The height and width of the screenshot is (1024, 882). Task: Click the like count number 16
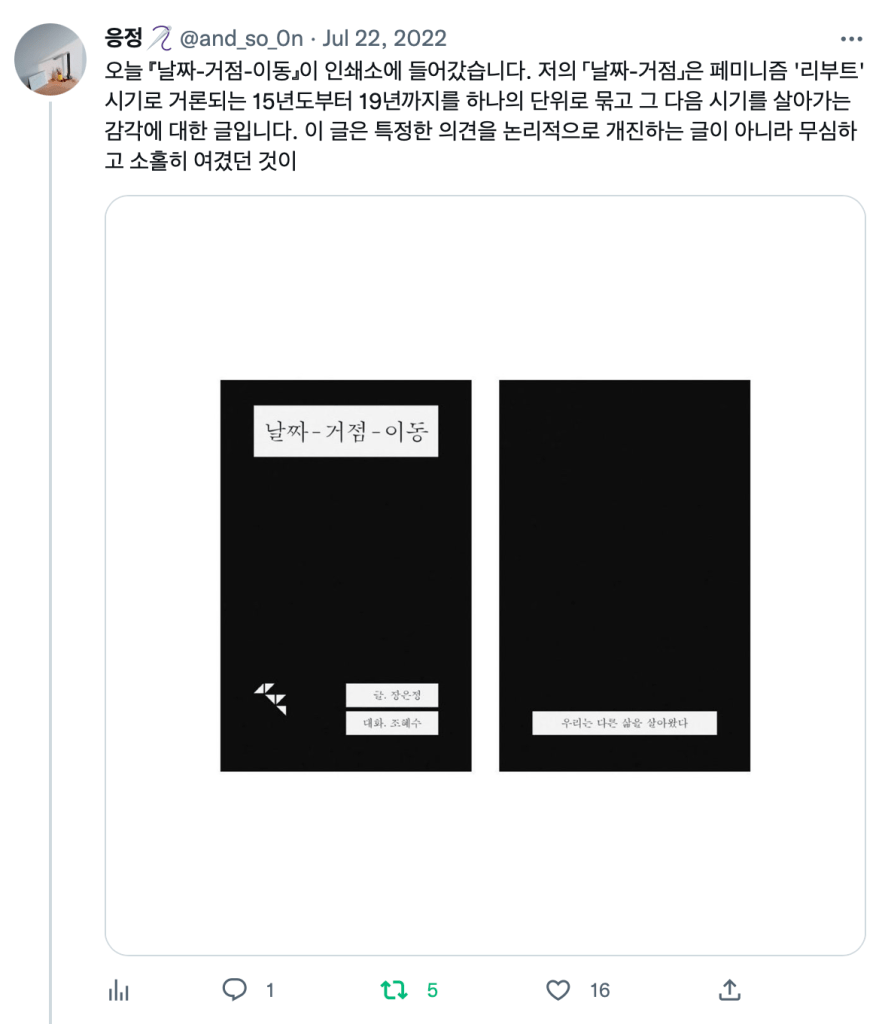600,991
